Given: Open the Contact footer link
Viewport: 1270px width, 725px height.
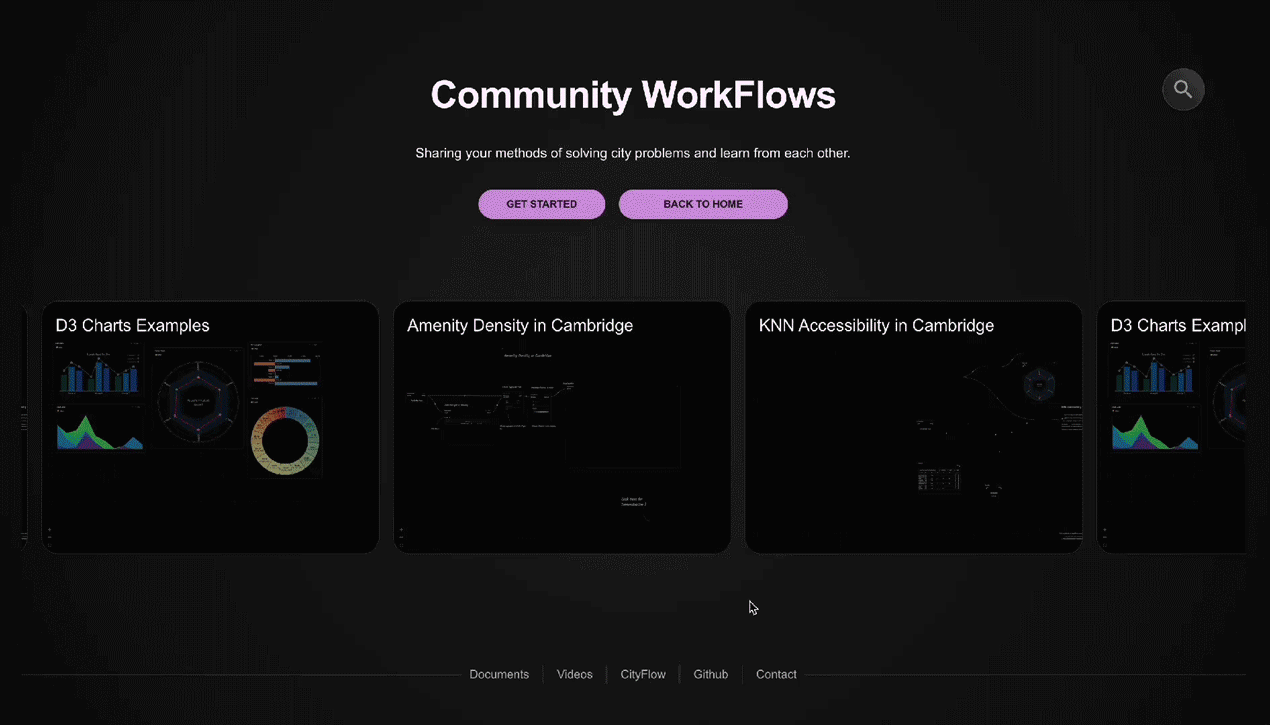Looking at the screenshot, I should (776, 675).
